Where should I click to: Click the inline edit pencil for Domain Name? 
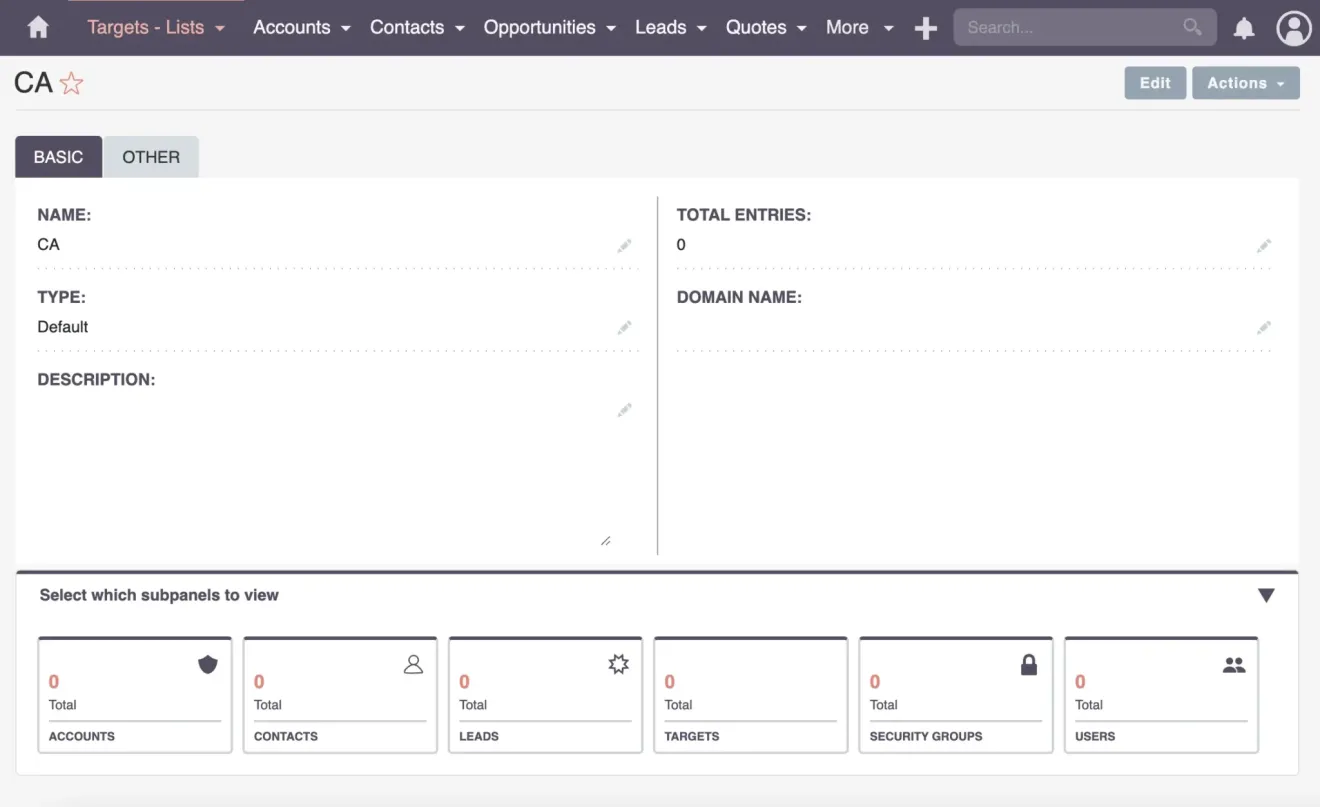(1263, 327)
